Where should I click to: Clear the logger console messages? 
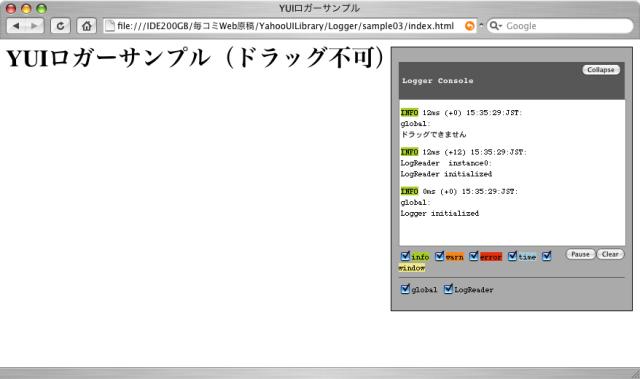pyautogui.click(x=610, y=254)
